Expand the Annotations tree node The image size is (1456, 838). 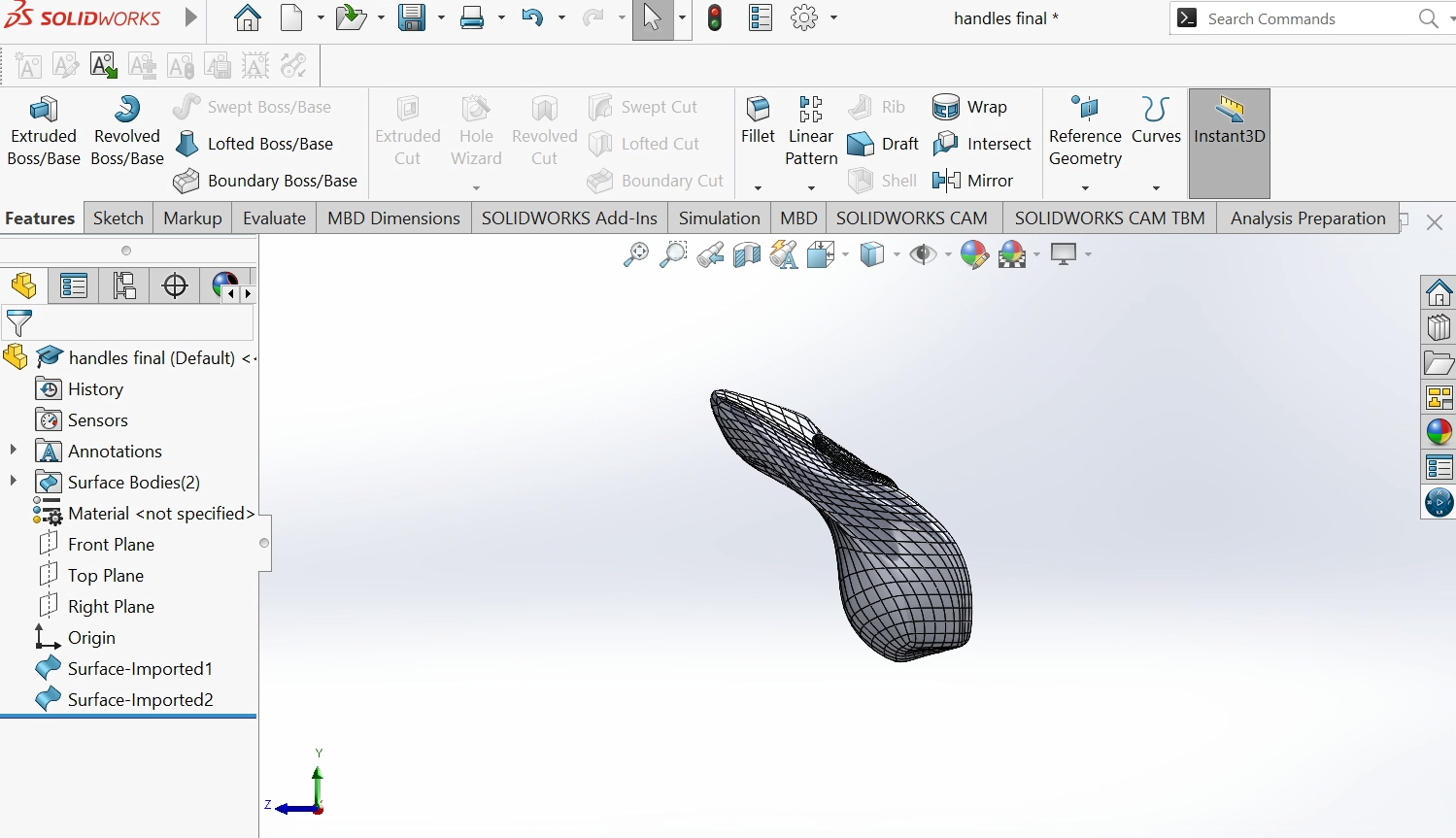tap(13, 451)
